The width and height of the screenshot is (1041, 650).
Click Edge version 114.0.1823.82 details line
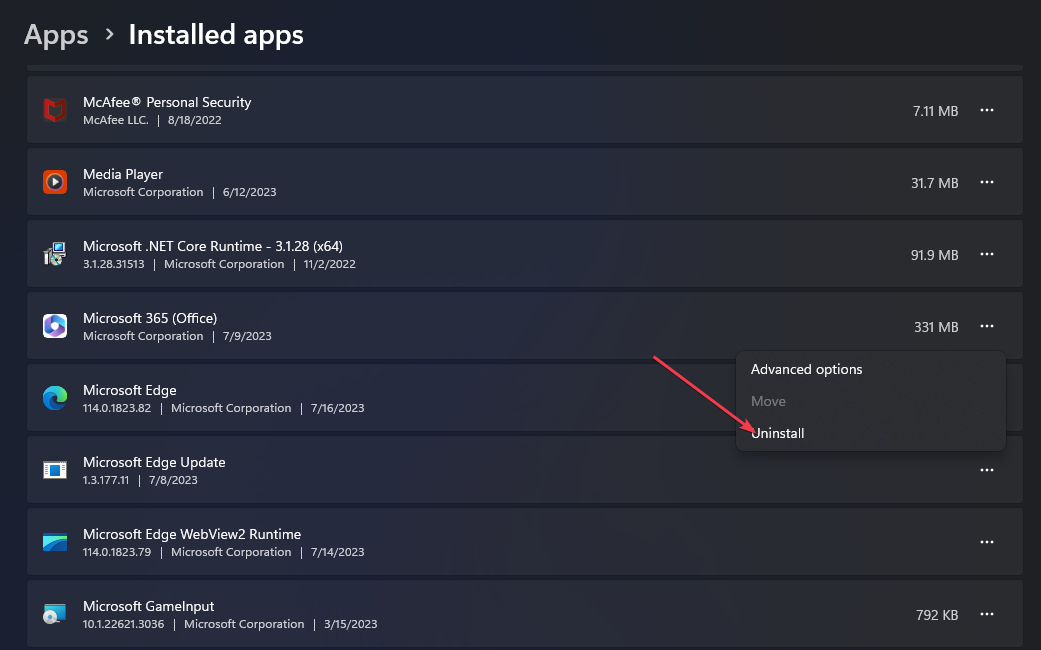coord(223,408)
